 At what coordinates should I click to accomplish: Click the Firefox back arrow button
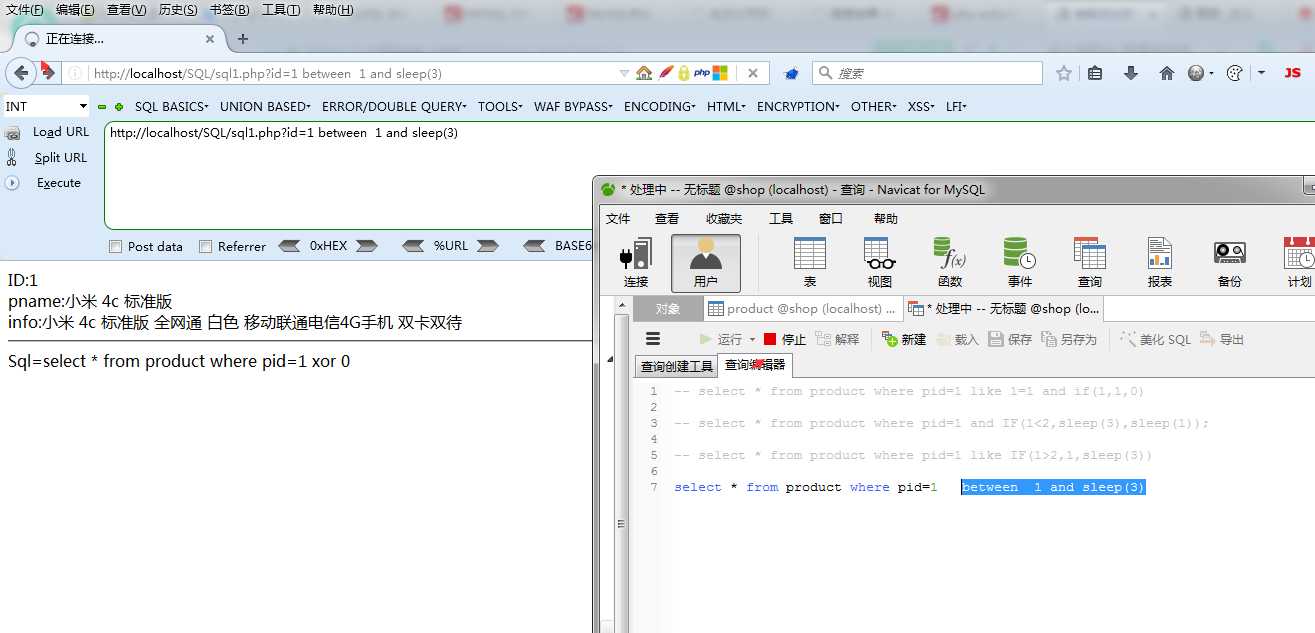click(21, 73)
